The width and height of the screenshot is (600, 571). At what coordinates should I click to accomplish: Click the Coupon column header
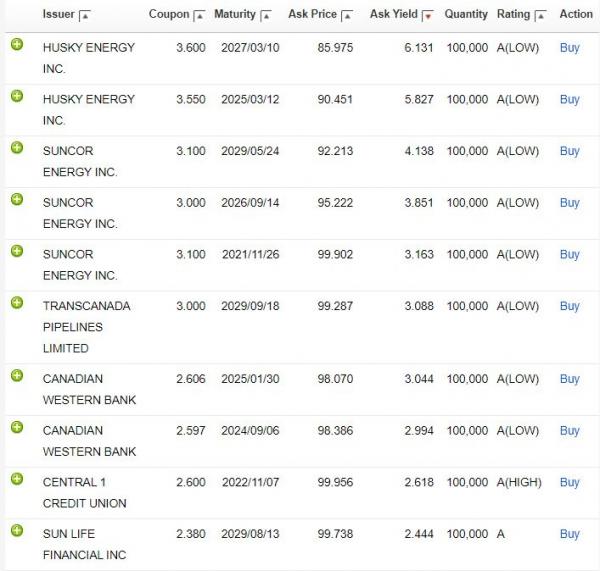click(x=169, y=14)
